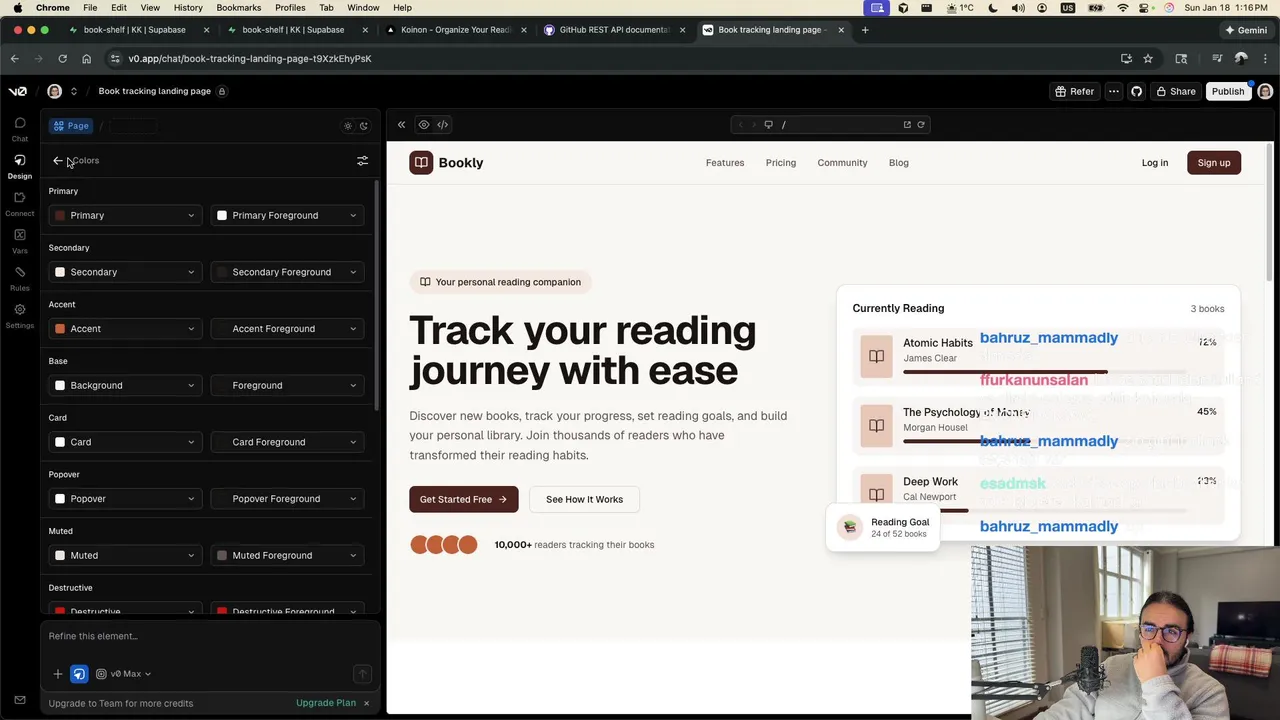Open the Accent Foreground dropdown

(286, 328)
